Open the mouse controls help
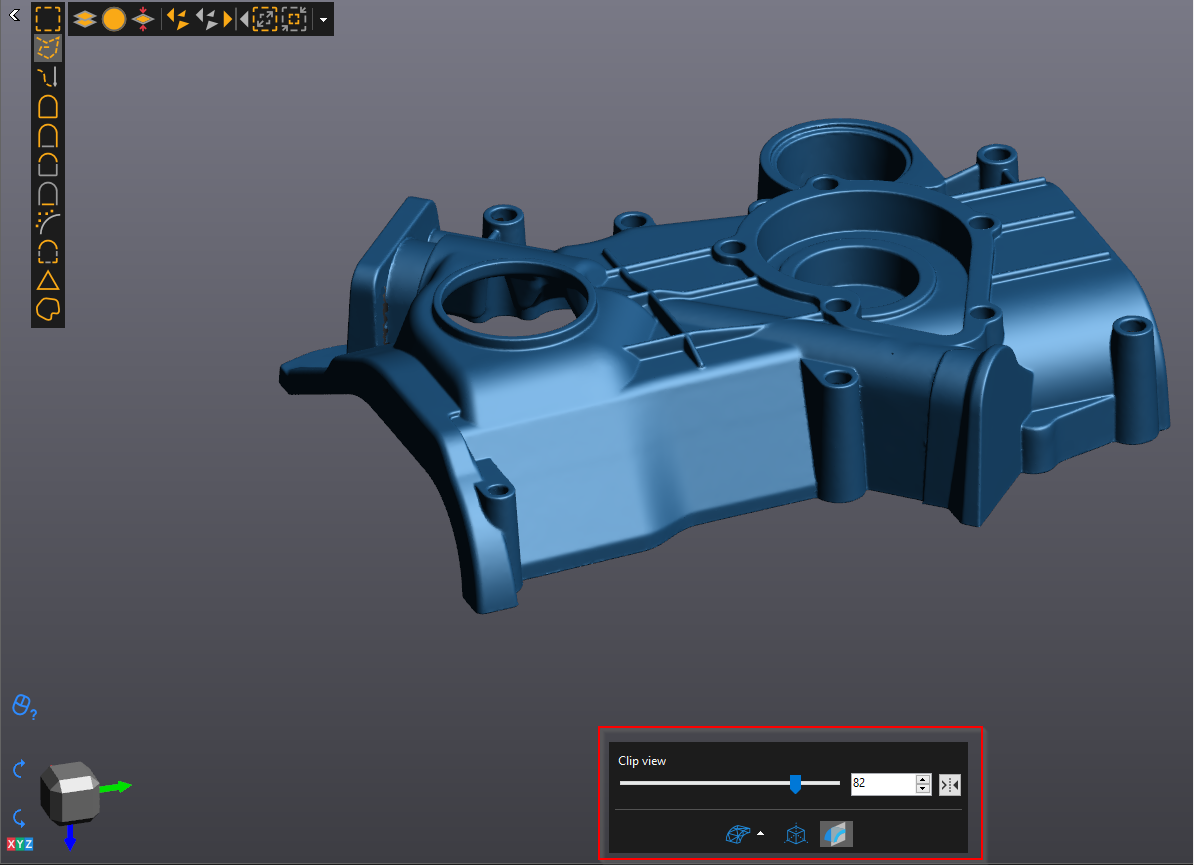The width and height of the screenshot is (1194, 865). click(x=24, y=707)
